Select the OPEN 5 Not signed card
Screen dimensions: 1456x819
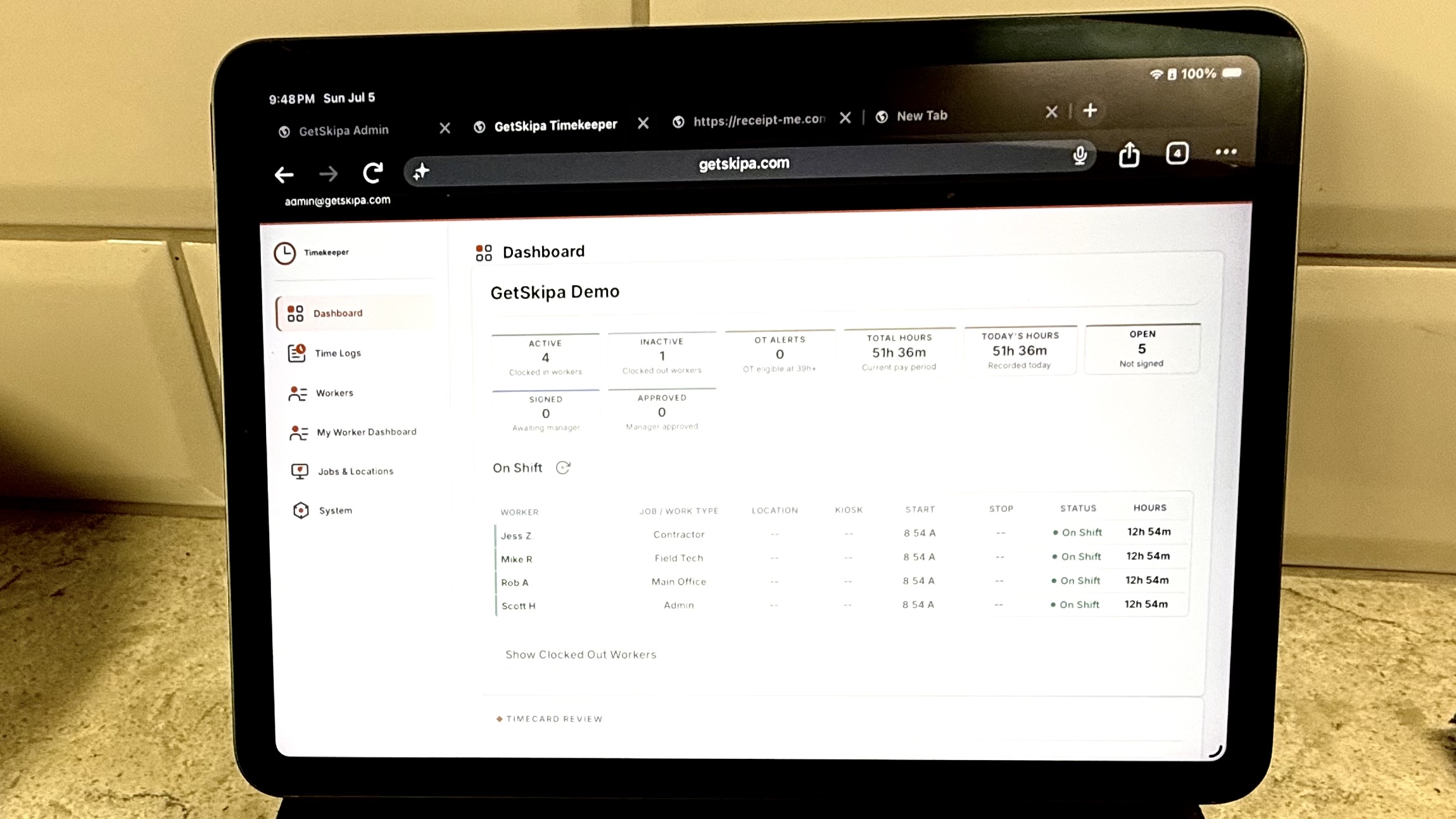click(1142, 348)
